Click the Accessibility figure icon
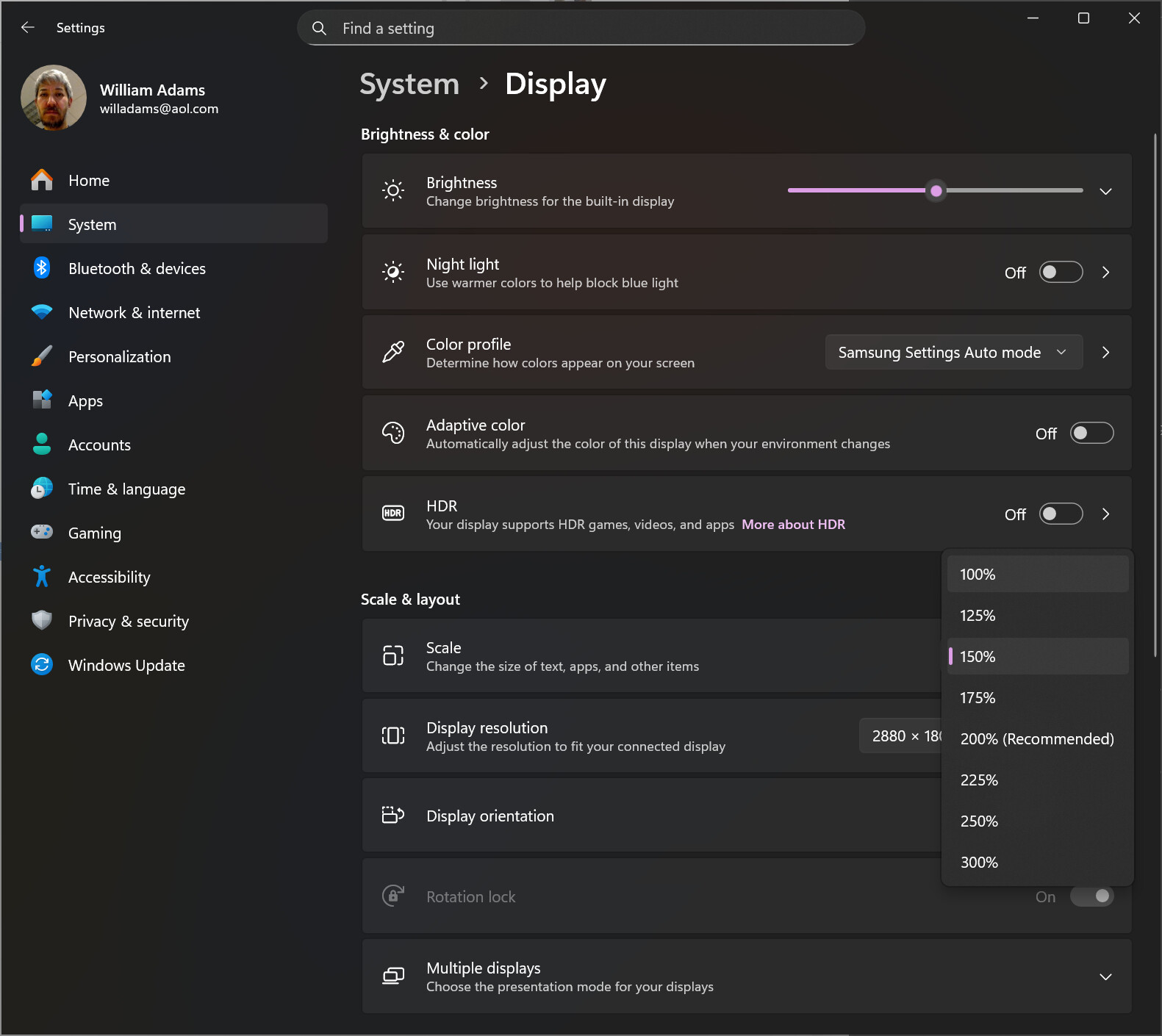Screen dimensions: 1162x1036 tap(42, 577)
